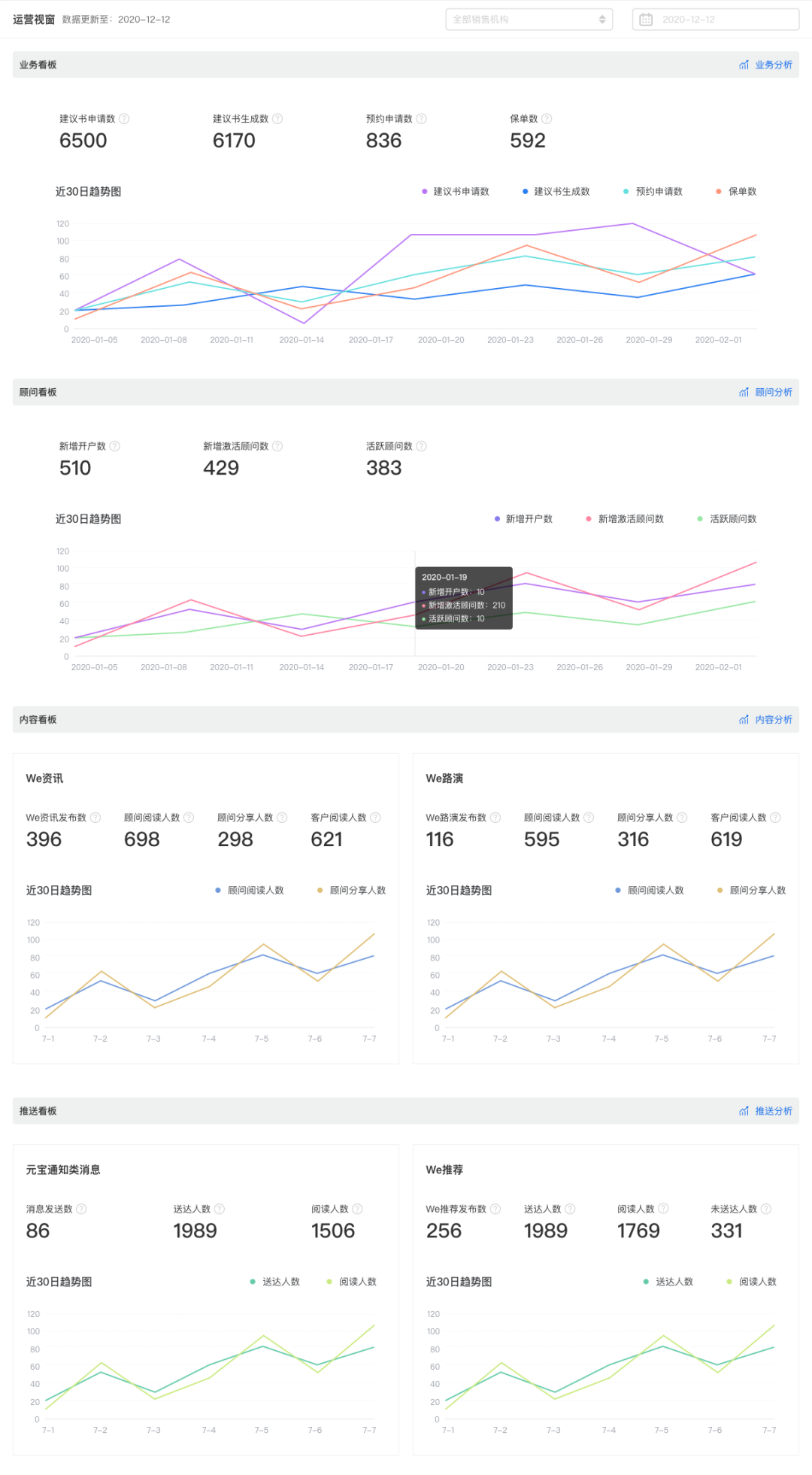Click help icon next to We推荐发布数

[x=495, y=1209]
